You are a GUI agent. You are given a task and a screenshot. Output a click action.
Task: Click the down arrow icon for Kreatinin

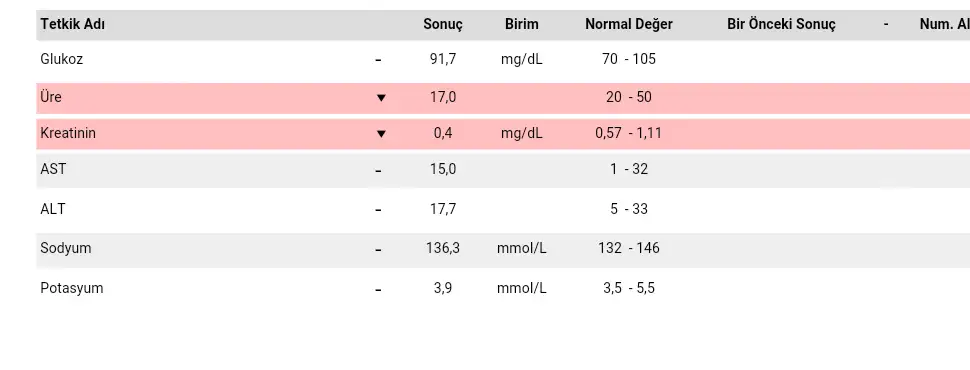pos(381,134)
